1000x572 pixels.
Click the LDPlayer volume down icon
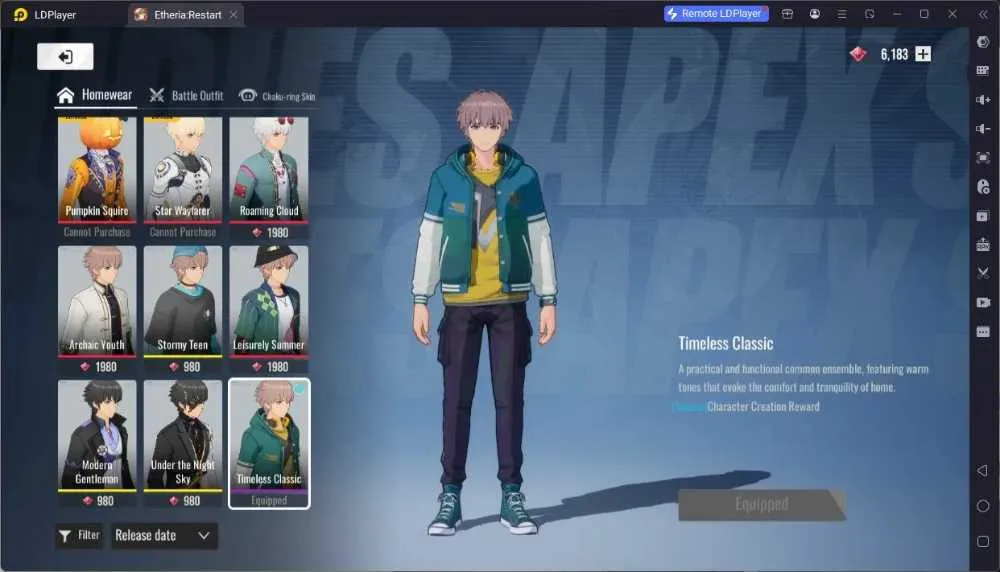click(x=983, y=129)
